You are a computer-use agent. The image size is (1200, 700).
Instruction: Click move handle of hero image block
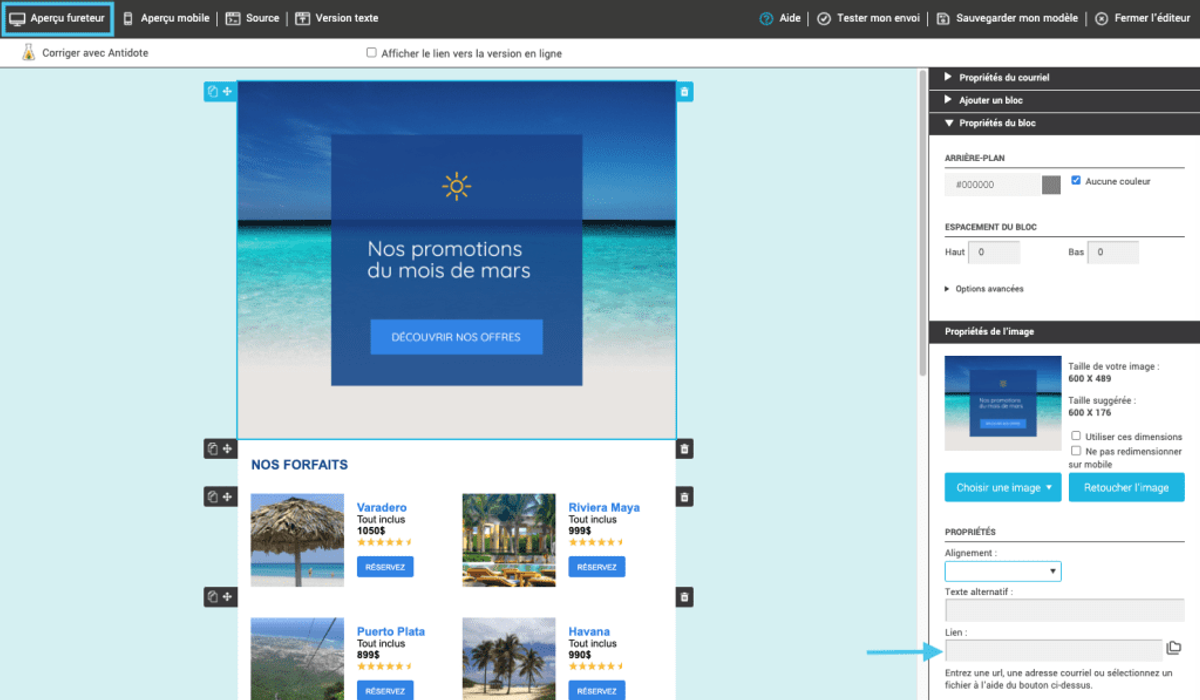(227, 92)
